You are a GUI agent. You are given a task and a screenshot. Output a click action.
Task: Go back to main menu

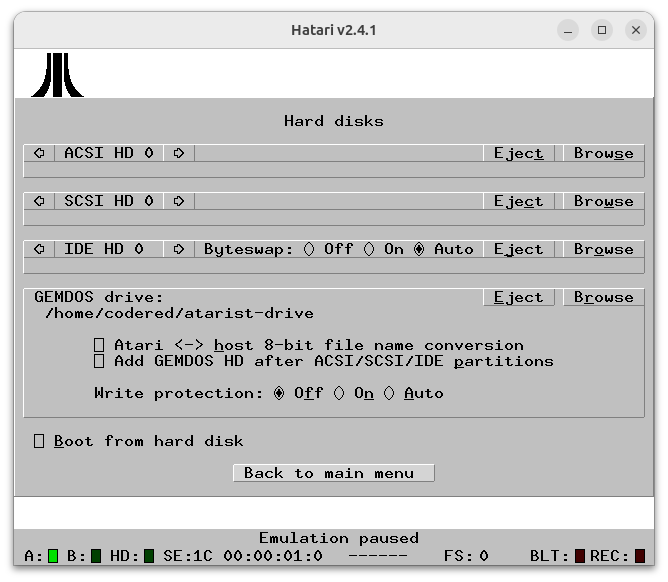click(x=334, y=473)
